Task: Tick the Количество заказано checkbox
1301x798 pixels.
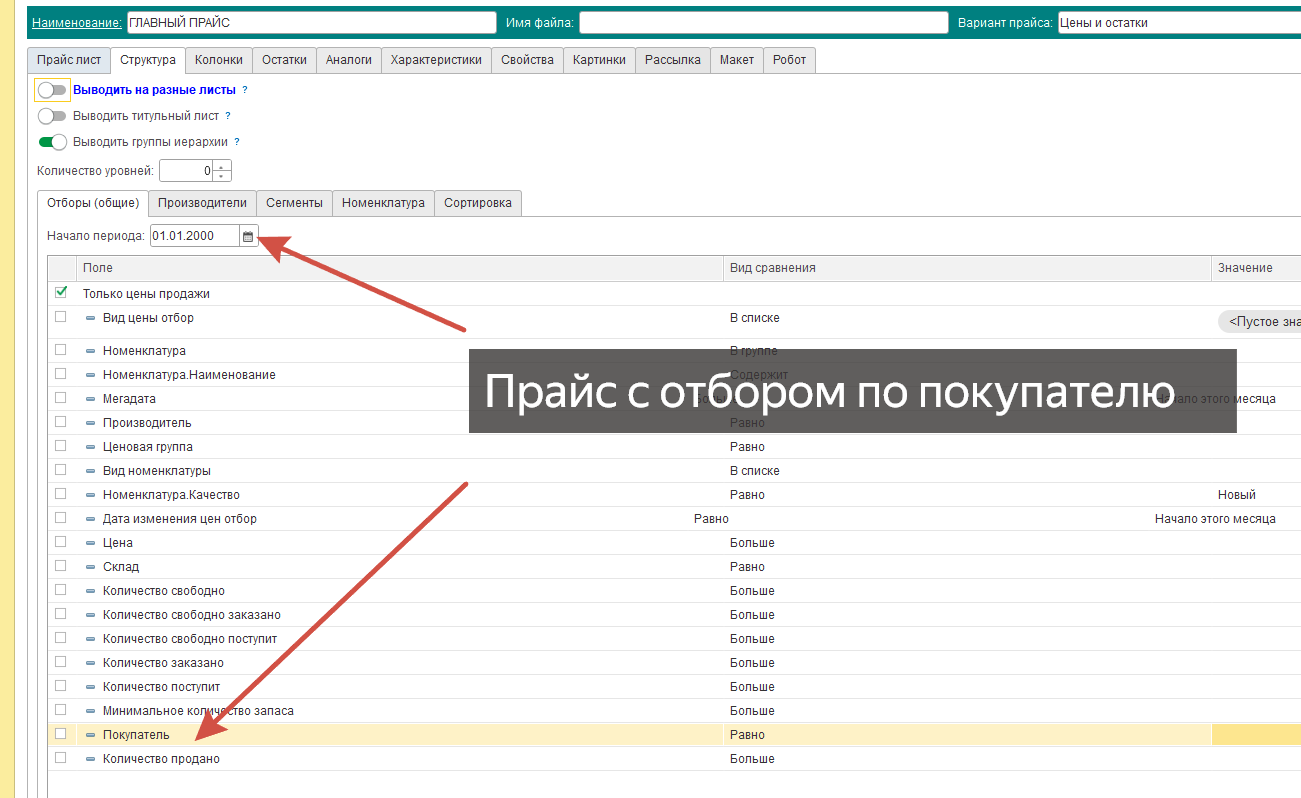Action: [x=61, y=662]
